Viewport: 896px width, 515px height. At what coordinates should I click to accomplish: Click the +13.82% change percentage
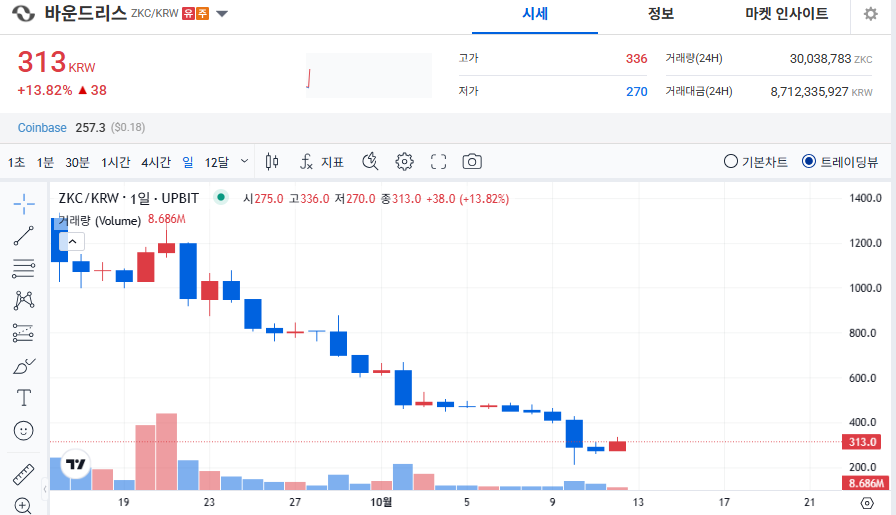(x=45, y=90)
